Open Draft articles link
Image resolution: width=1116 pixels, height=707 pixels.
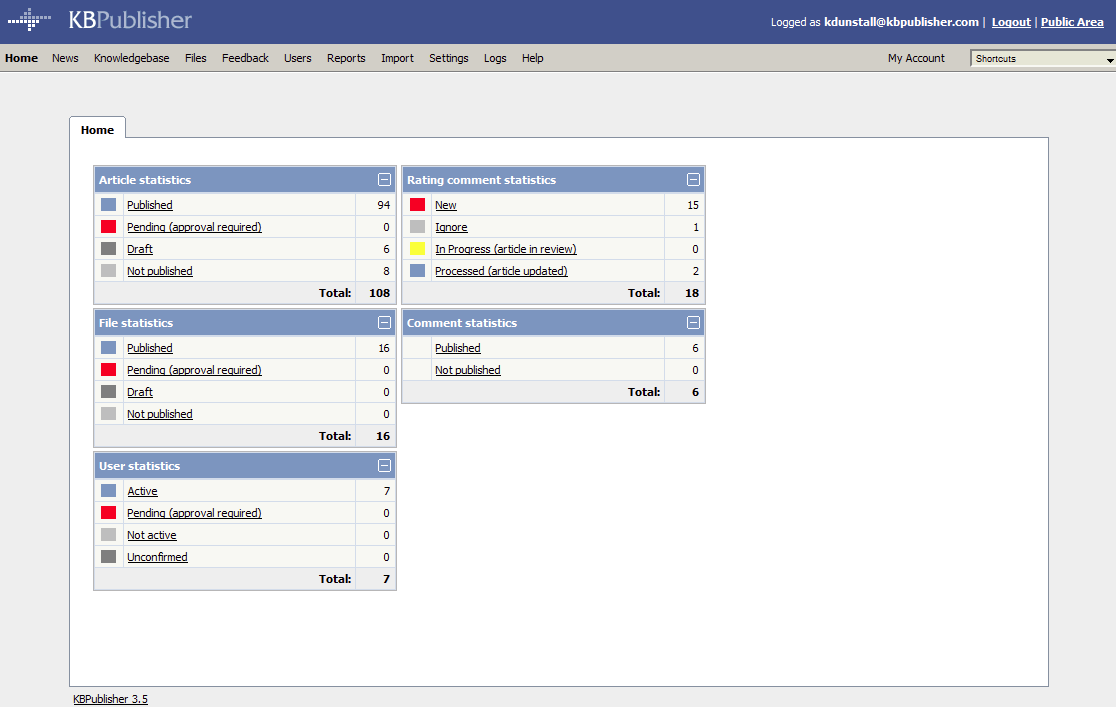tap(140, 249)
